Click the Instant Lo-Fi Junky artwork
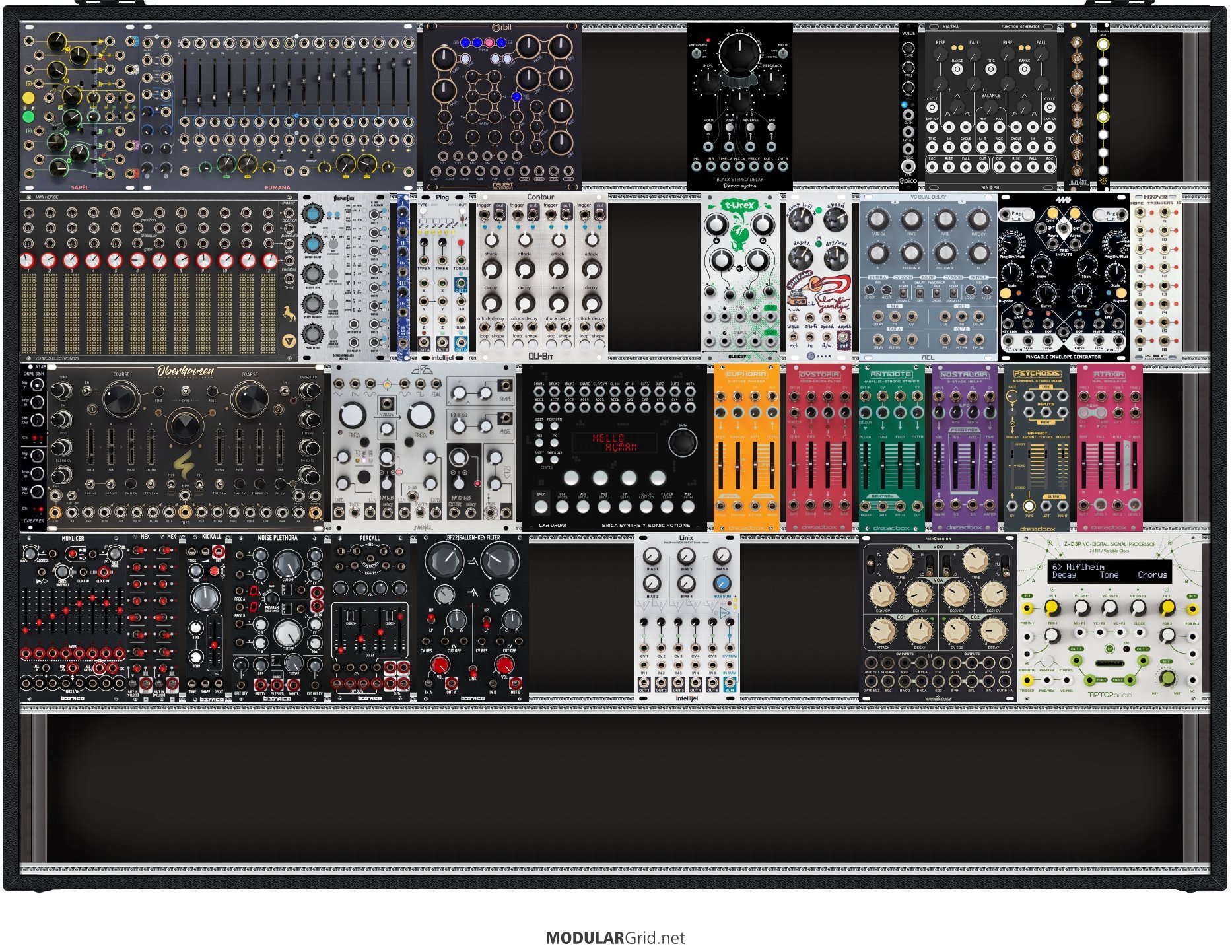 pyautogui.click(x=819, y=292)
